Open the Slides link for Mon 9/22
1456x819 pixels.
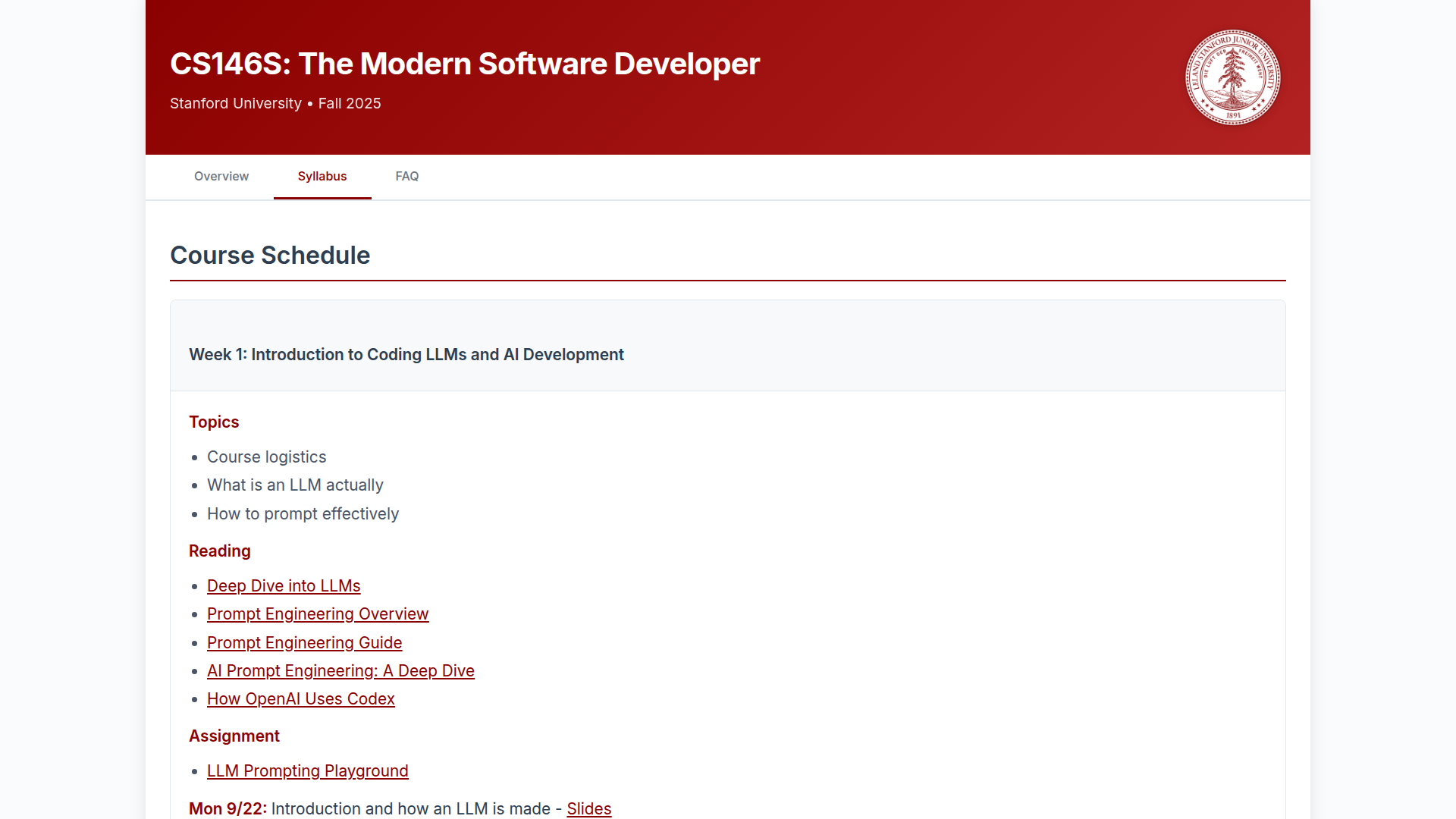click(588, 808)
